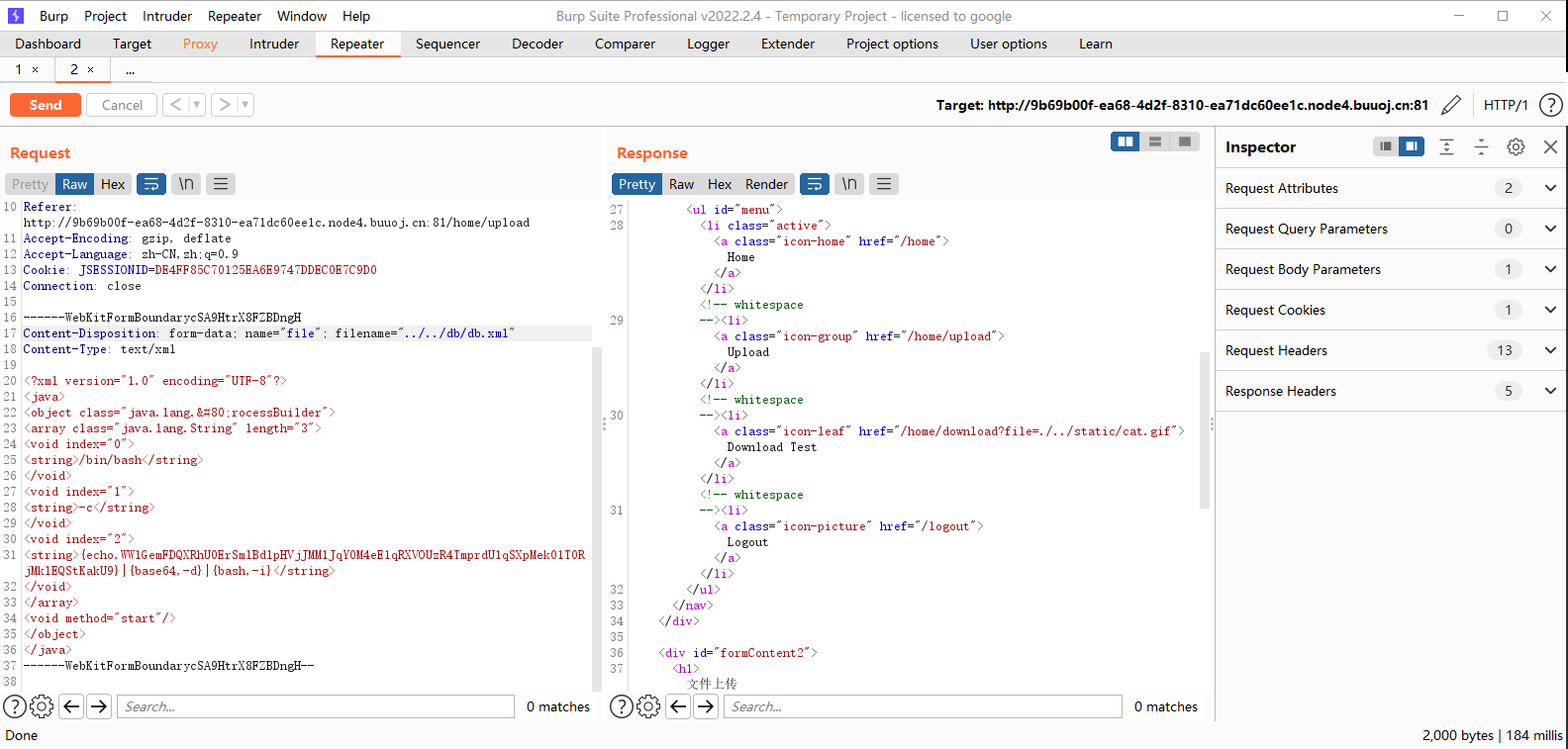Open Request search help icon
The height and width of the screenshot is (749, 1568).
pyautogui.click(x=15, y=706)
